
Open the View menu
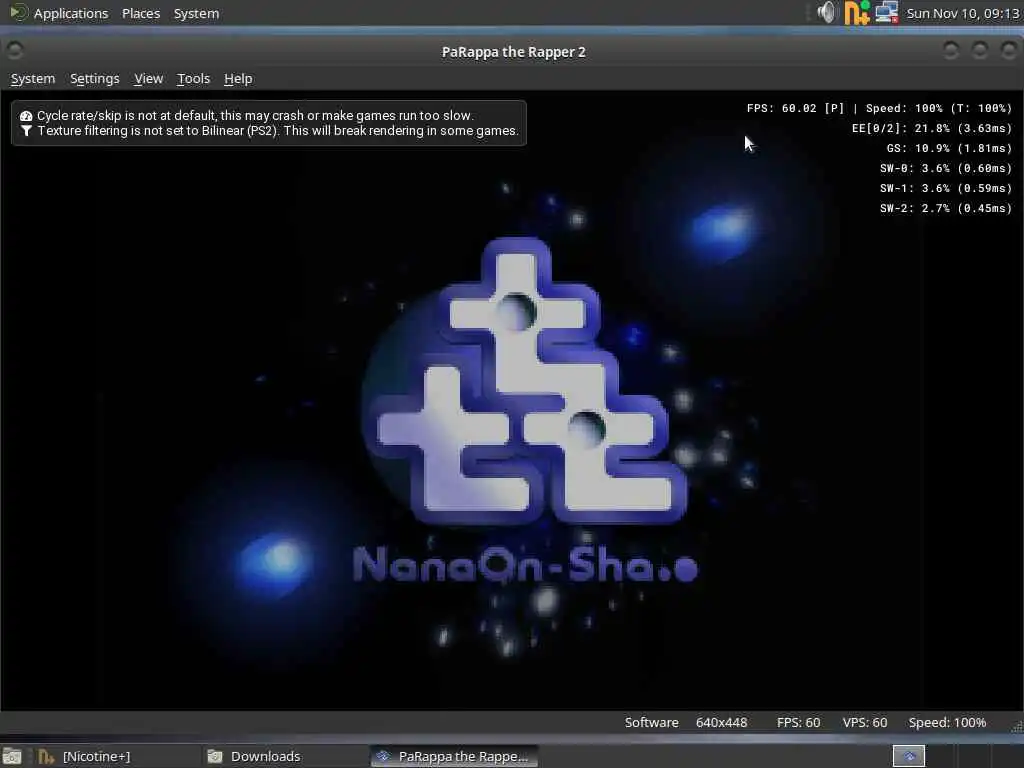pos(148,79)
